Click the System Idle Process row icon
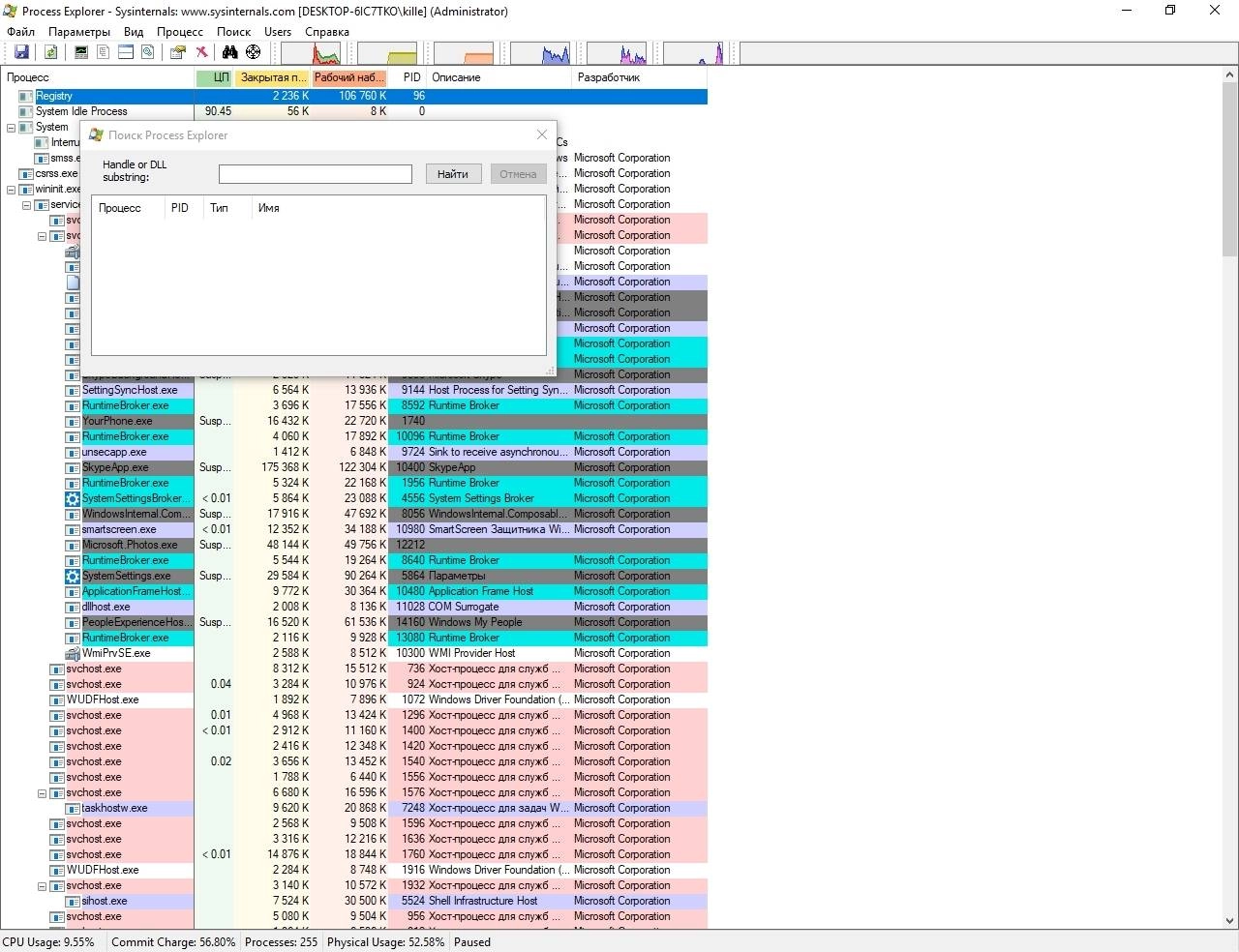 pyautogui.click(x=26, y=111)
